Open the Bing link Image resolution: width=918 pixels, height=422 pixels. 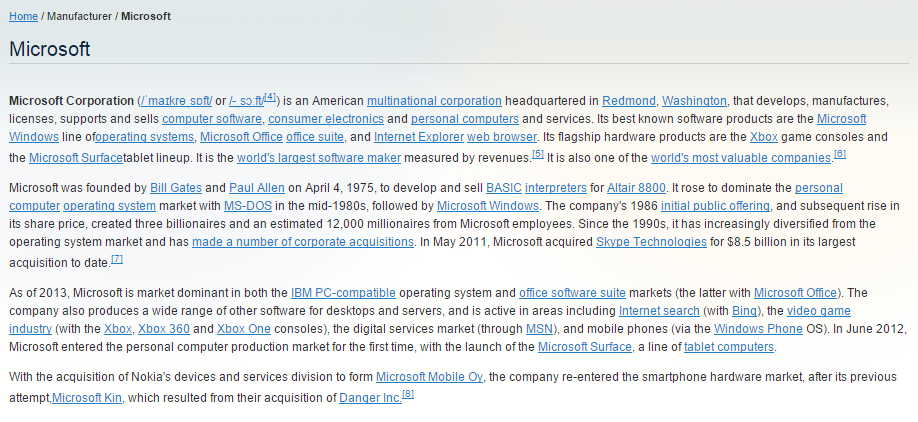click(x=742, y=311)
